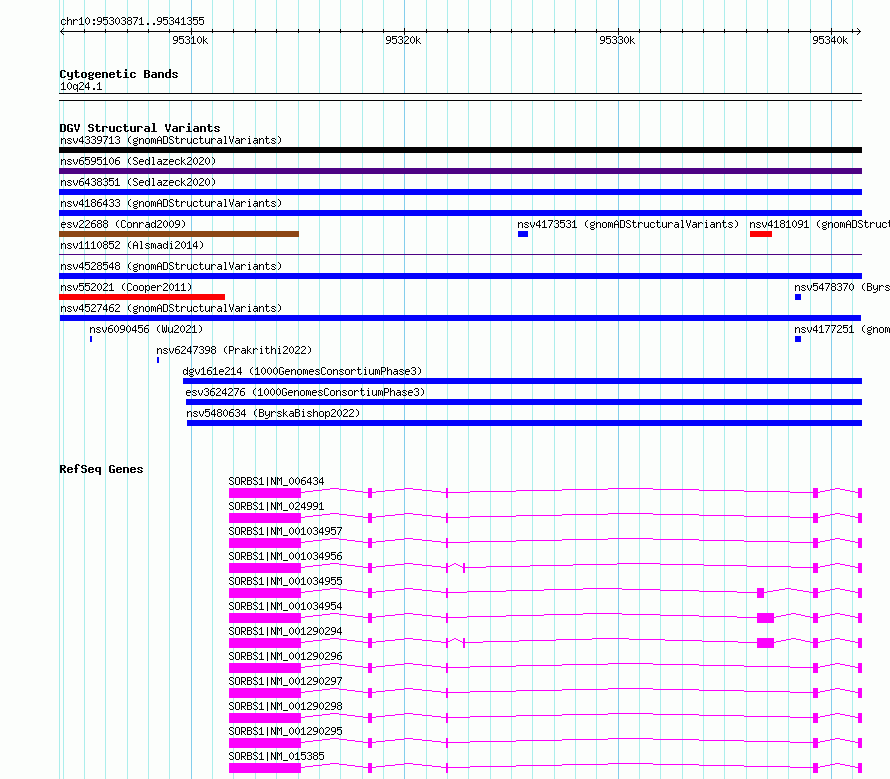Open transcript SORBS1|NM_001290295 label
The height and width of the screenshot is (779, 890).
[x=286, y=731]
